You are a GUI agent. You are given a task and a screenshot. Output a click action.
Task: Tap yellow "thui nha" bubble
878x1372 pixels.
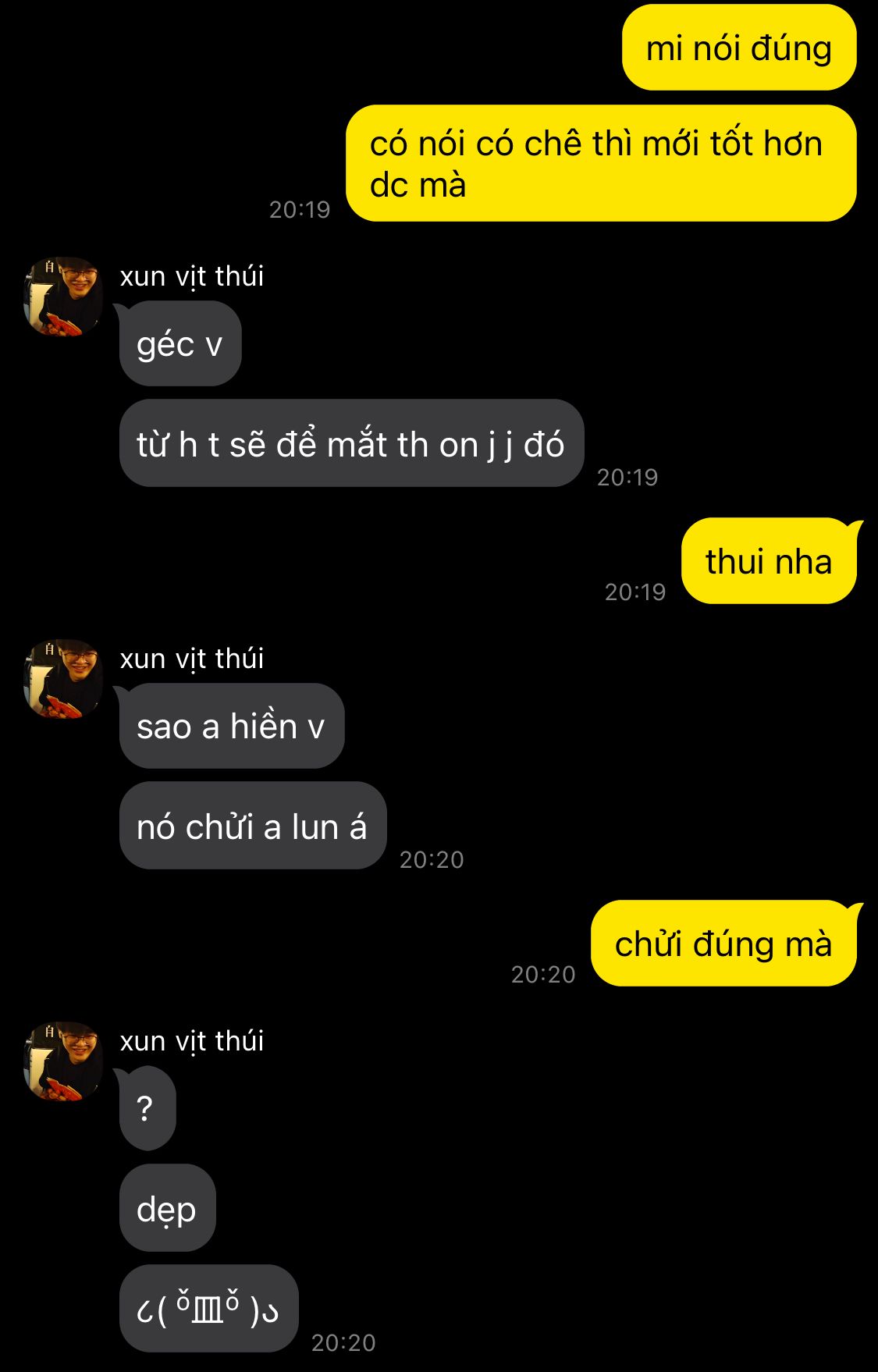pos(769,561)
